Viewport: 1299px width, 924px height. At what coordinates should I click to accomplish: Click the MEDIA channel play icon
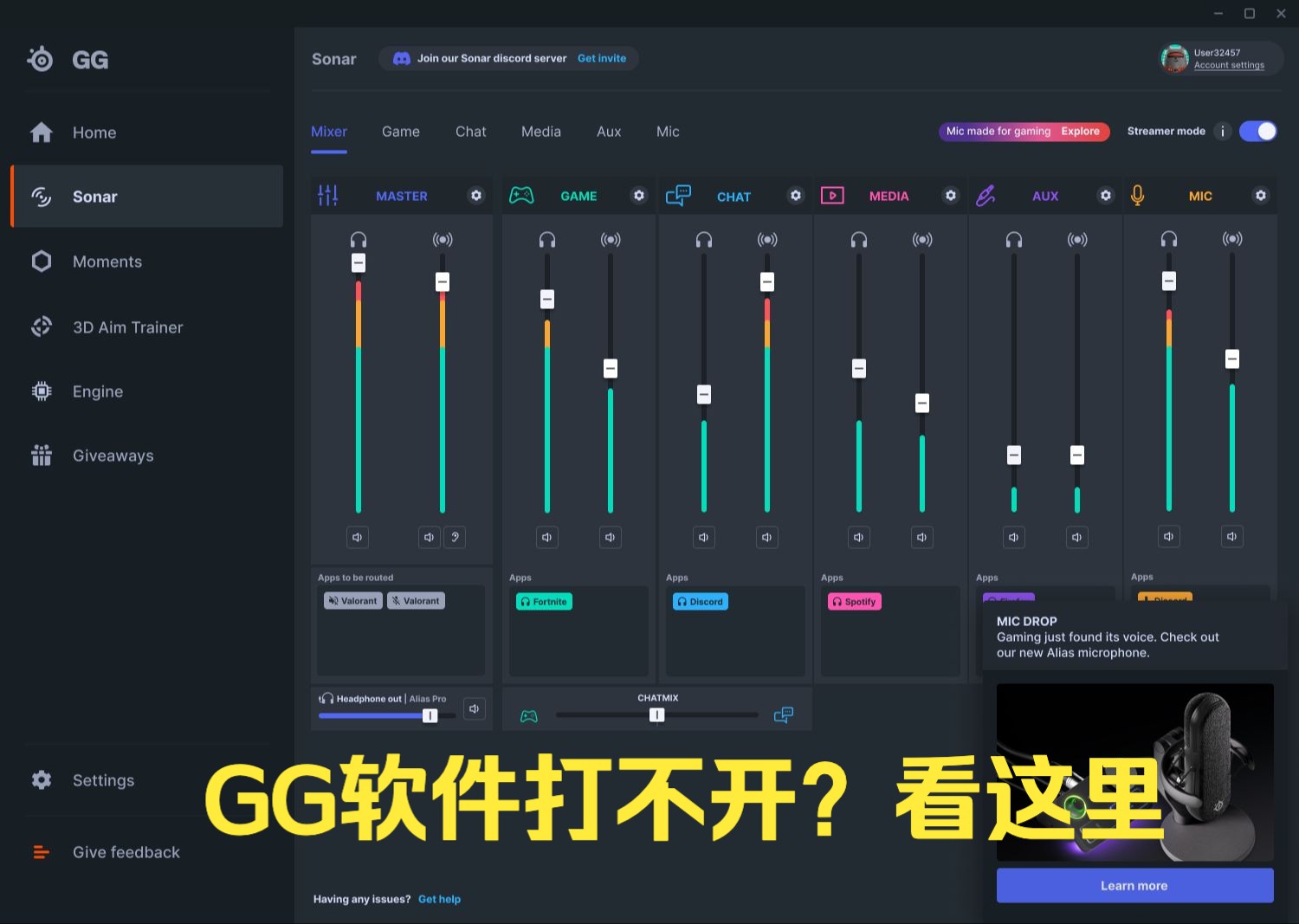(x=832, y=195)
